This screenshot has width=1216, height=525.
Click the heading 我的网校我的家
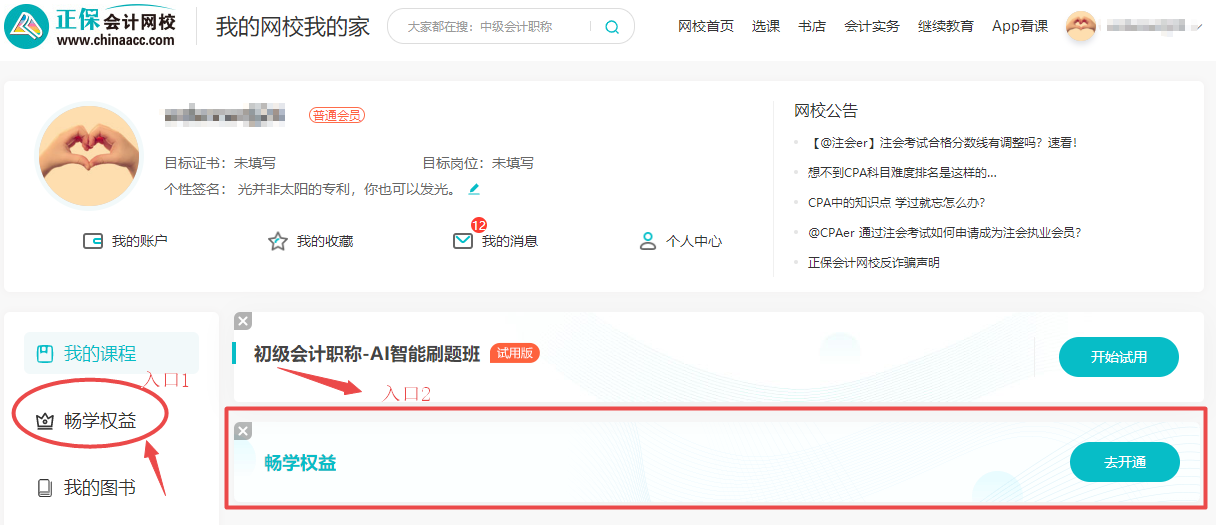point(293,27)
